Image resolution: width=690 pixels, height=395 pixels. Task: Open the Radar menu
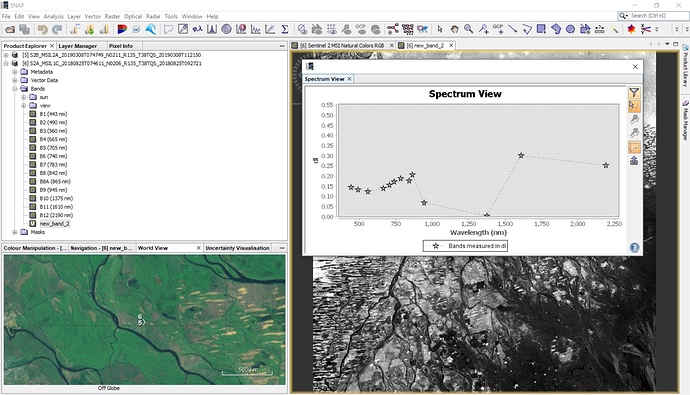click(x=153, y=16)
